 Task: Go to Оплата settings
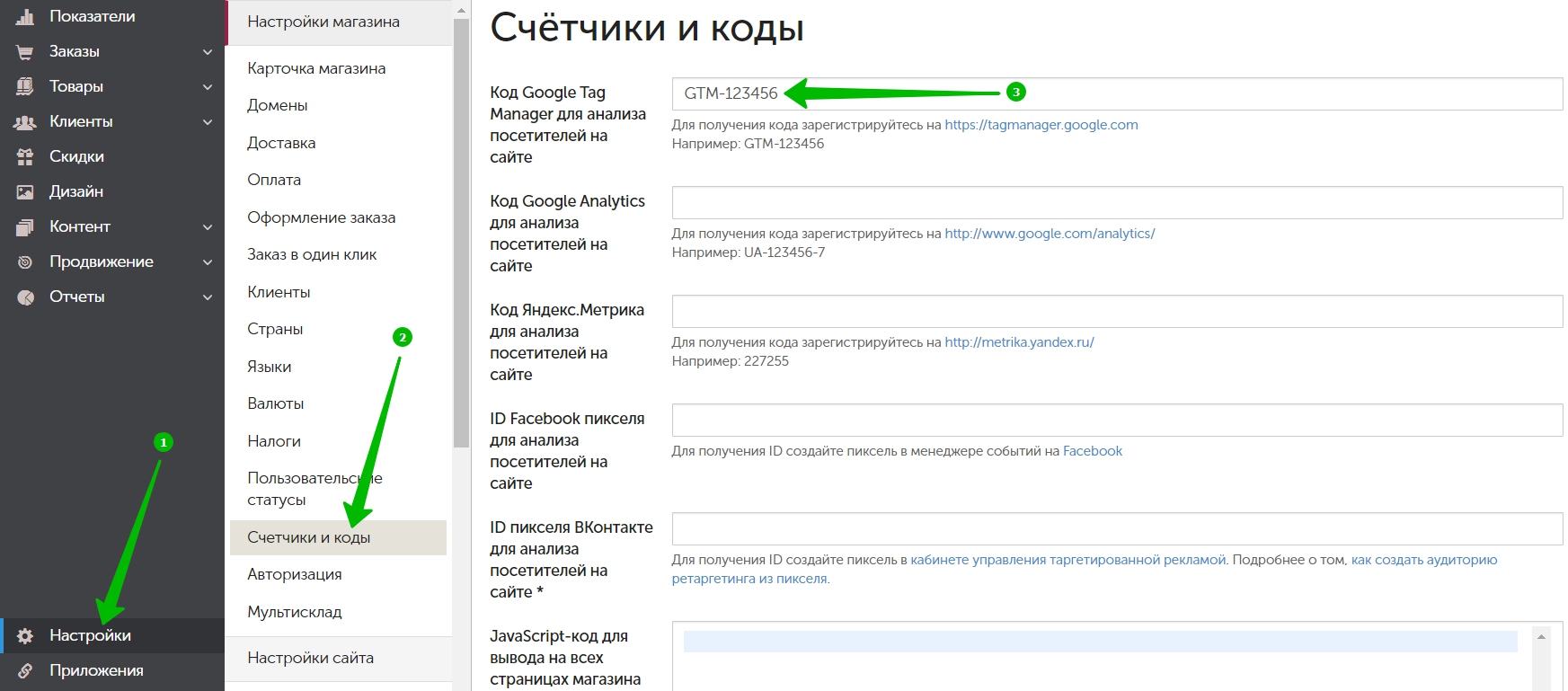point(274,180)
